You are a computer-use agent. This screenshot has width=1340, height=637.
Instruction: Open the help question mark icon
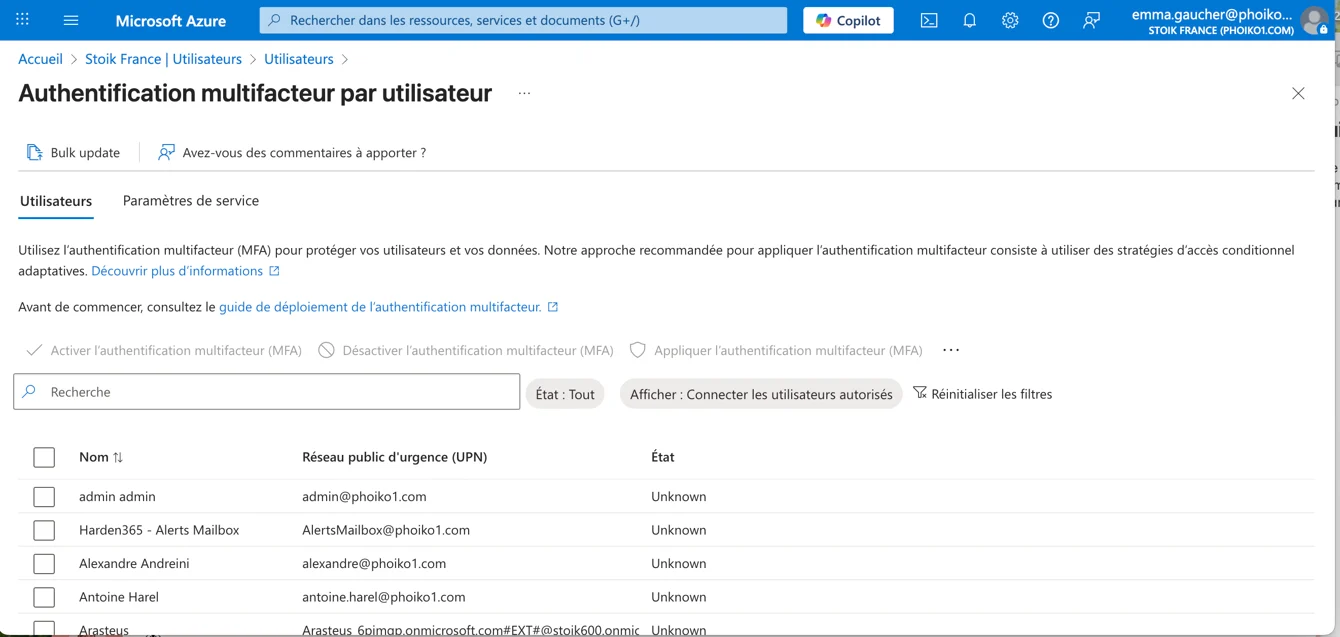(x=1050, y=20)
